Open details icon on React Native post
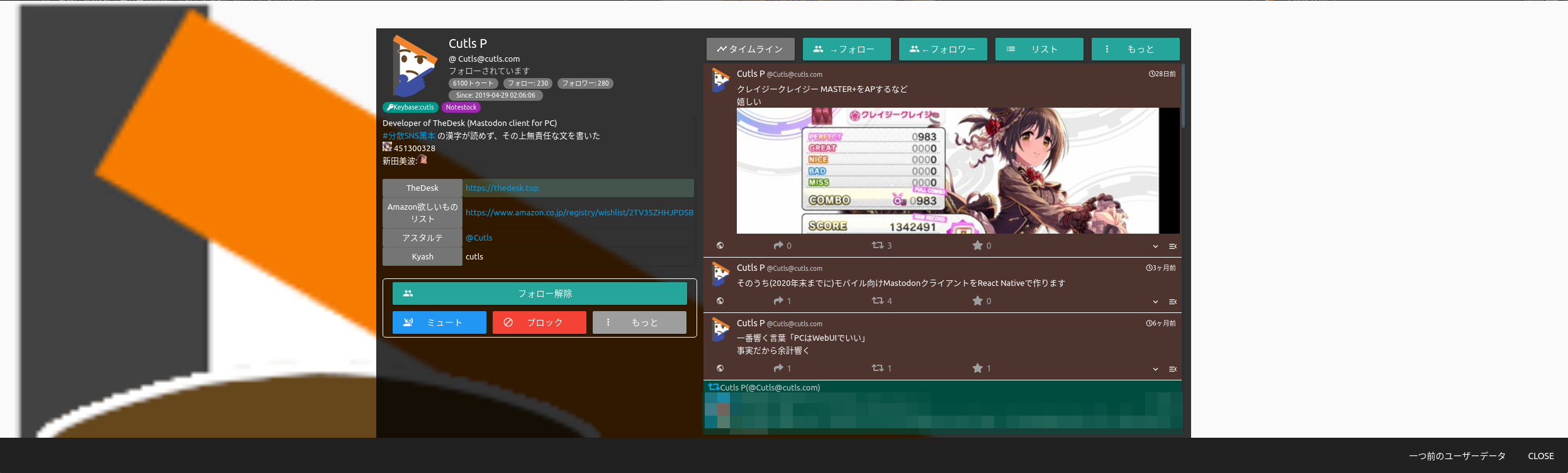The height and width of the screenshot is (473, 1568). pos(1173,302)
